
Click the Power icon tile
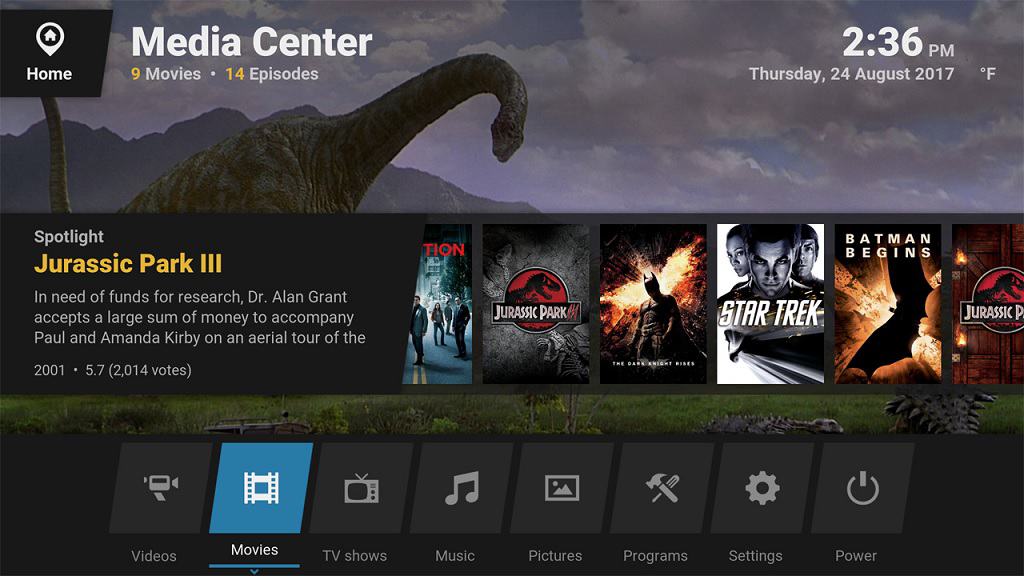point(862,489)
